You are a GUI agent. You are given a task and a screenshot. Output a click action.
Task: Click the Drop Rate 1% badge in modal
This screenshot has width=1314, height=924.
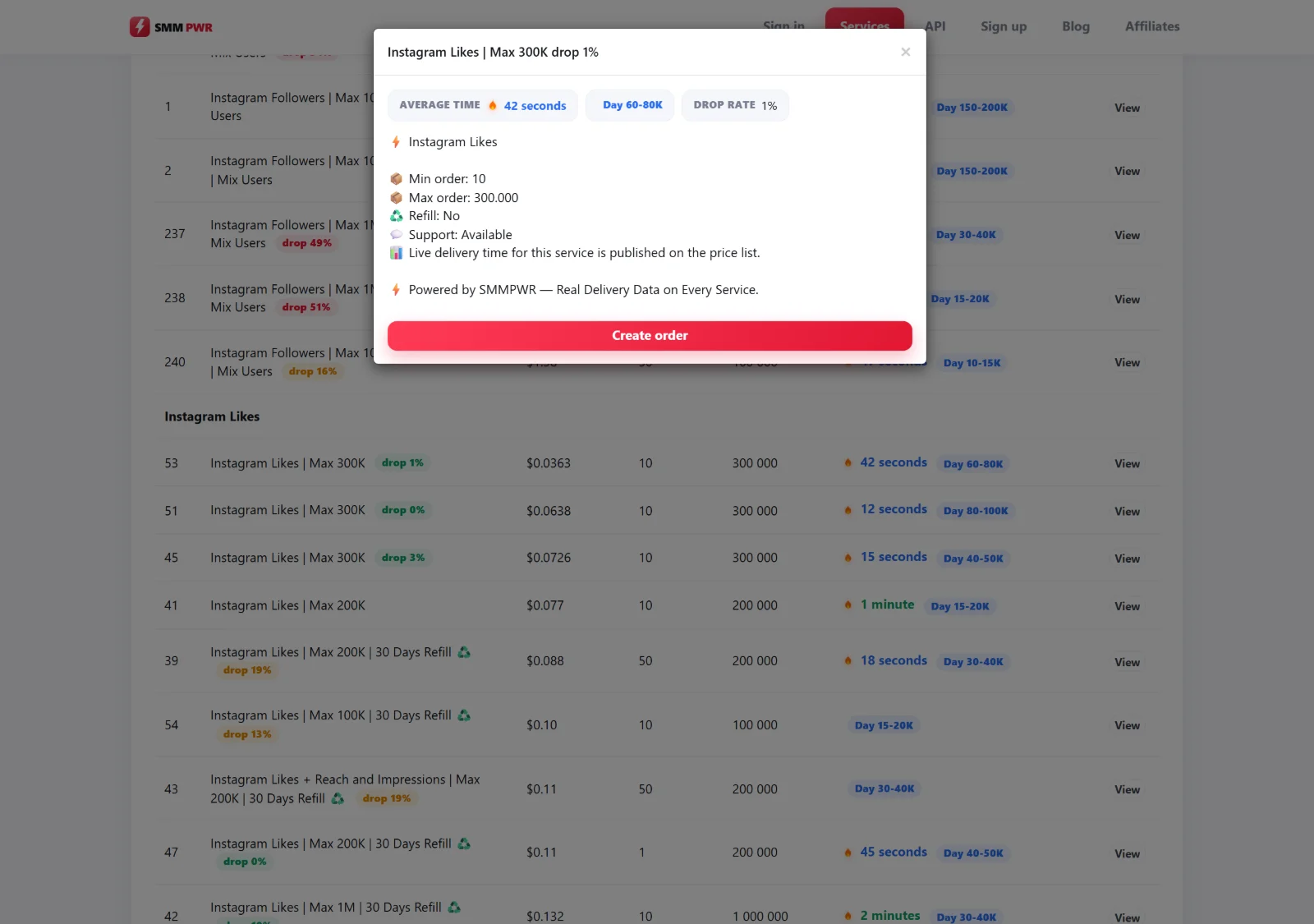point(735,105)
